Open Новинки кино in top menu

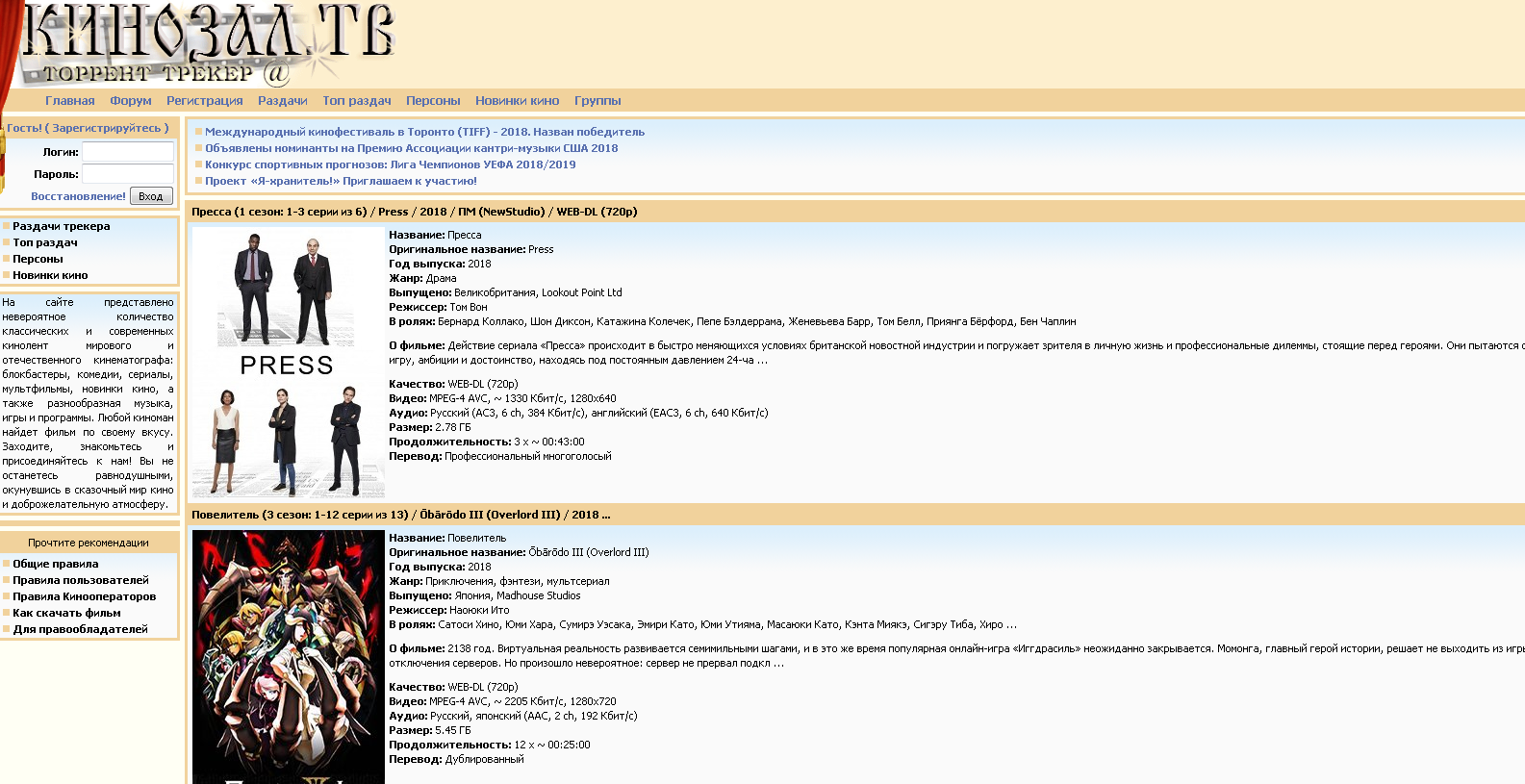(518, 101)
